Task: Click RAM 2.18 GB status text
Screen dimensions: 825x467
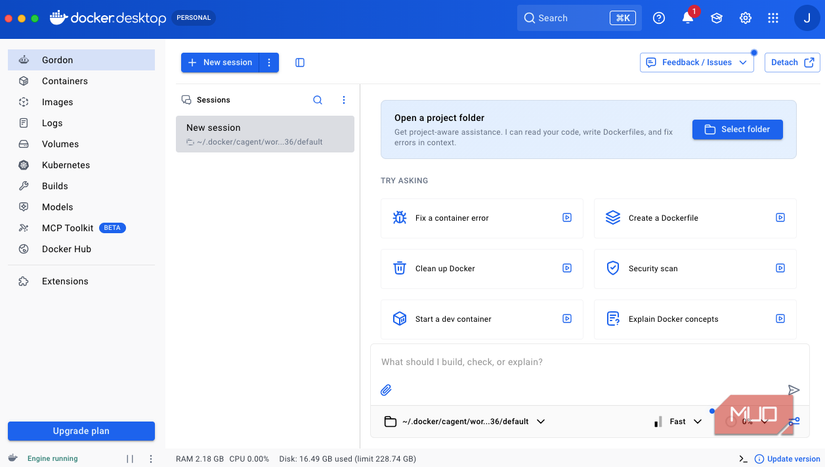Action: [199, 459]
